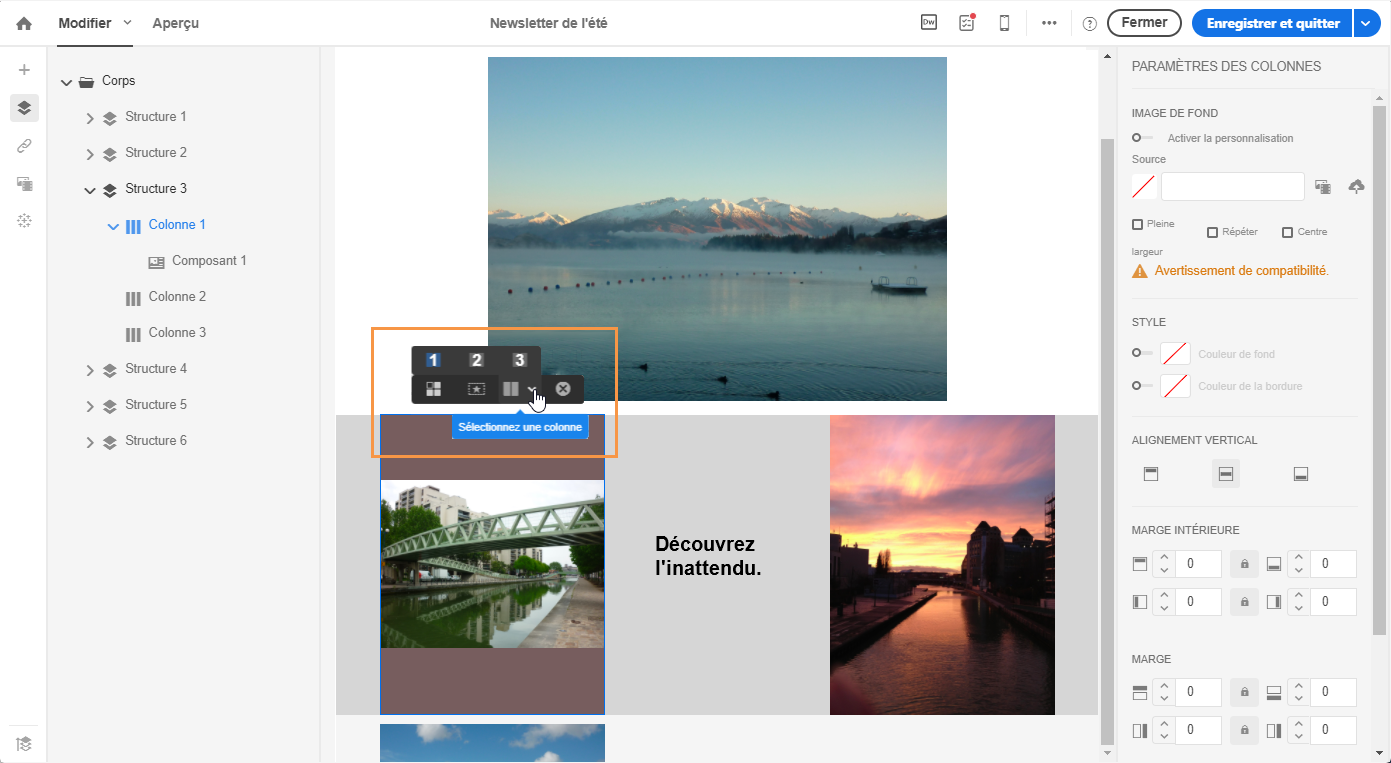The image size is (1391, 763).
Task: Click the Fermer button
Action: (1144, 23)
